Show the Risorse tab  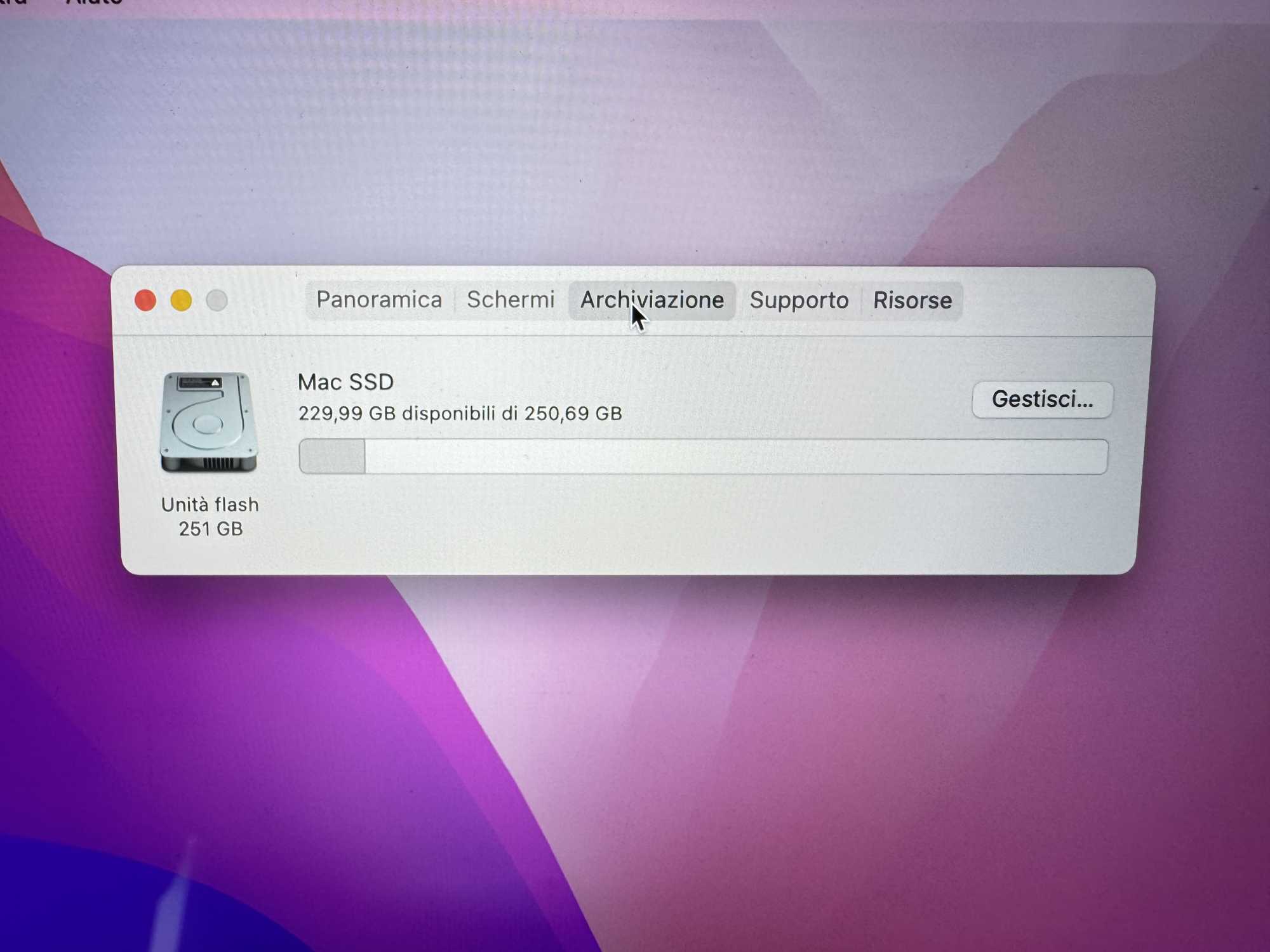click(912, 300)
